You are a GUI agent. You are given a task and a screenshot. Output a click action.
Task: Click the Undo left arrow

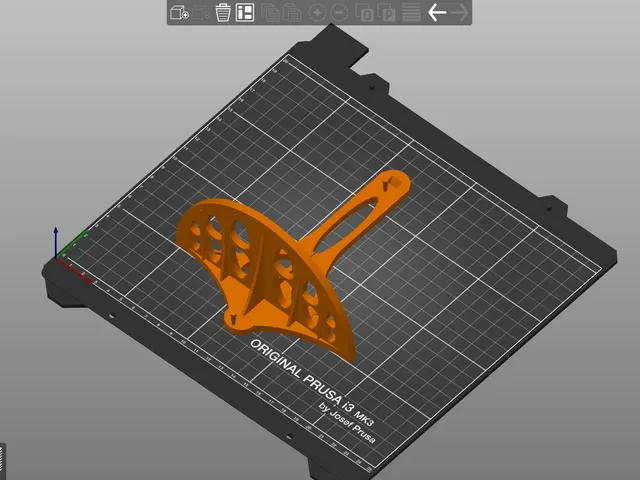coord(437,13)
